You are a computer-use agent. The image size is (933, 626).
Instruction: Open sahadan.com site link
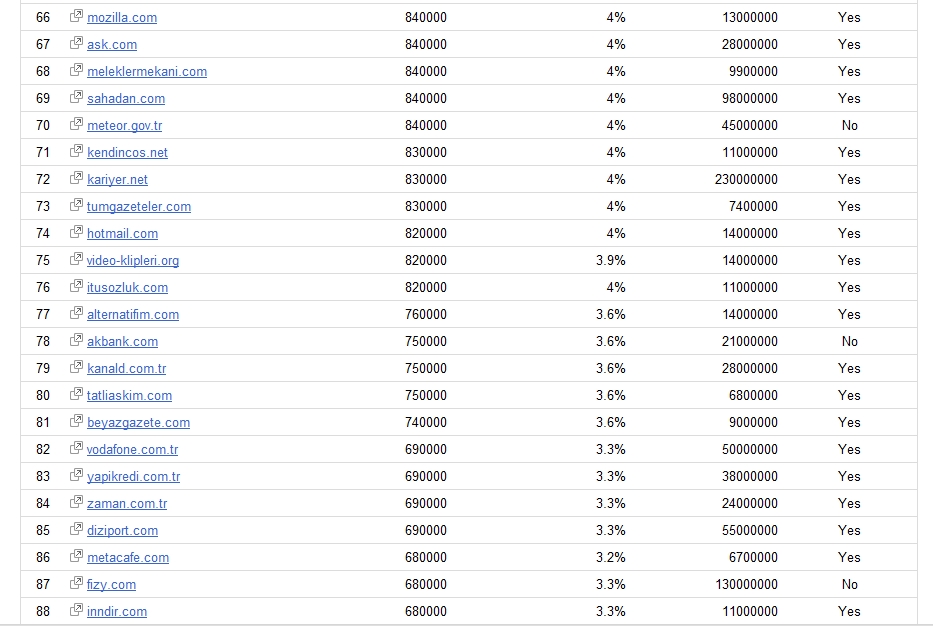[x=126, y=99]
